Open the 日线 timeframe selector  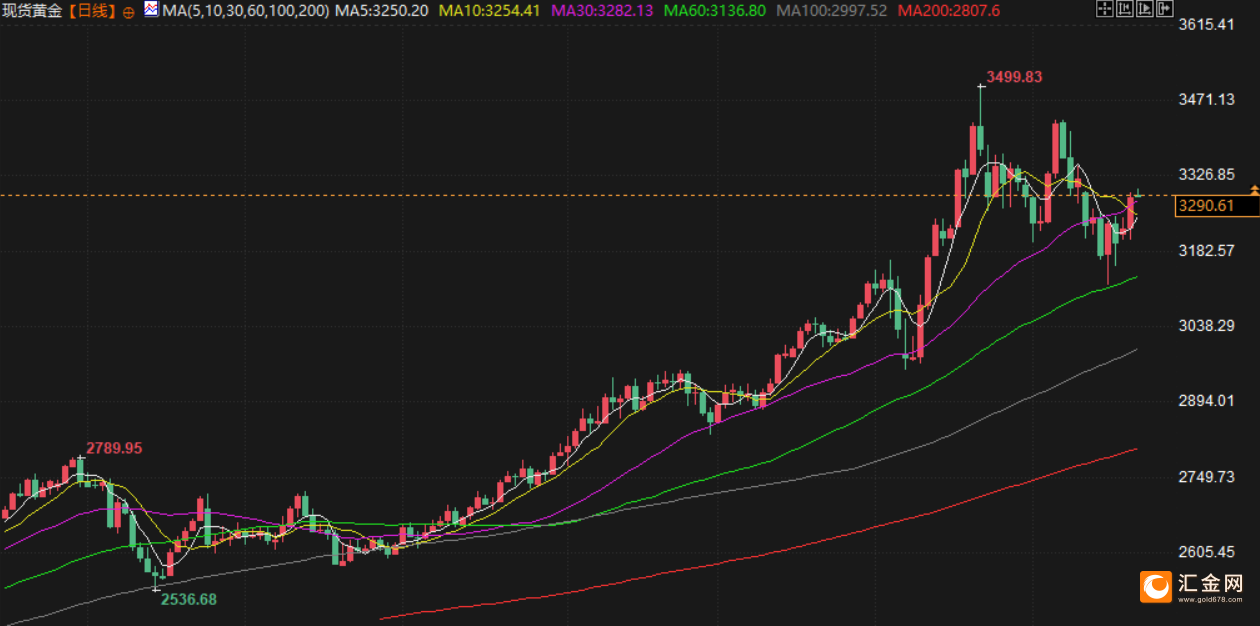[97, 11]
